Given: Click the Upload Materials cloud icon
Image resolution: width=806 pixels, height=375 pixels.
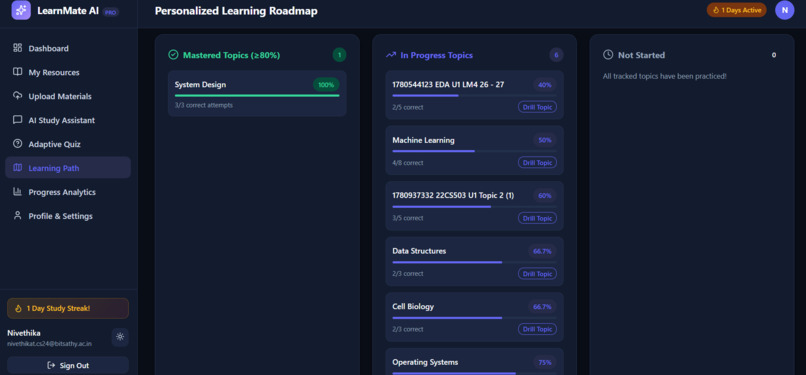Looking at the screenshot, I should pyautogui.click(x=17, y=96).
